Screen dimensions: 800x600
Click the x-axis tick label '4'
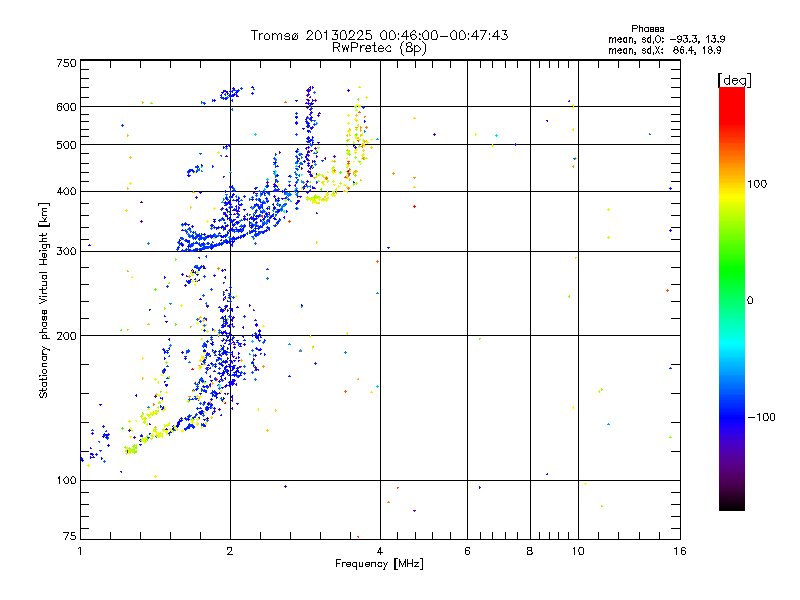pos(380,551)
